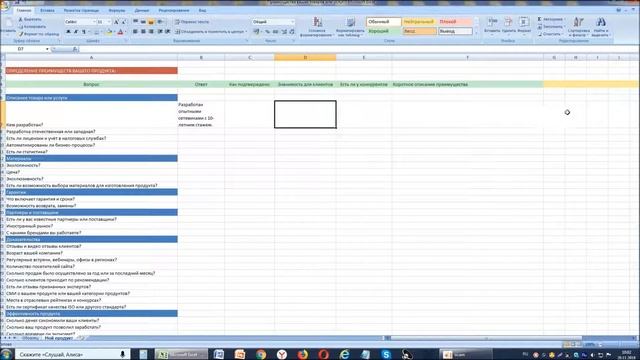Screen dimensions: 640x360
Task: Apply the Хороший cell style
Action: pos(384,31)
